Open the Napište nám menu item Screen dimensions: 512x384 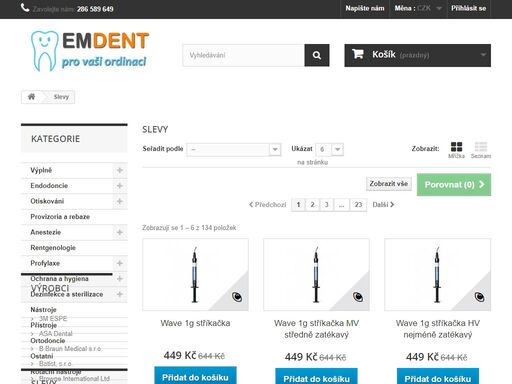pos(365,8)
